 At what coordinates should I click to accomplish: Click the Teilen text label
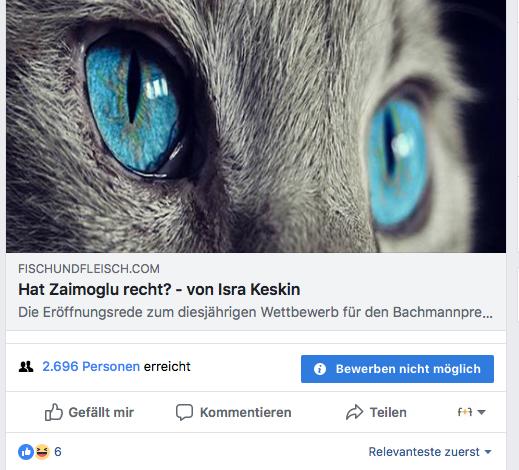388,412
